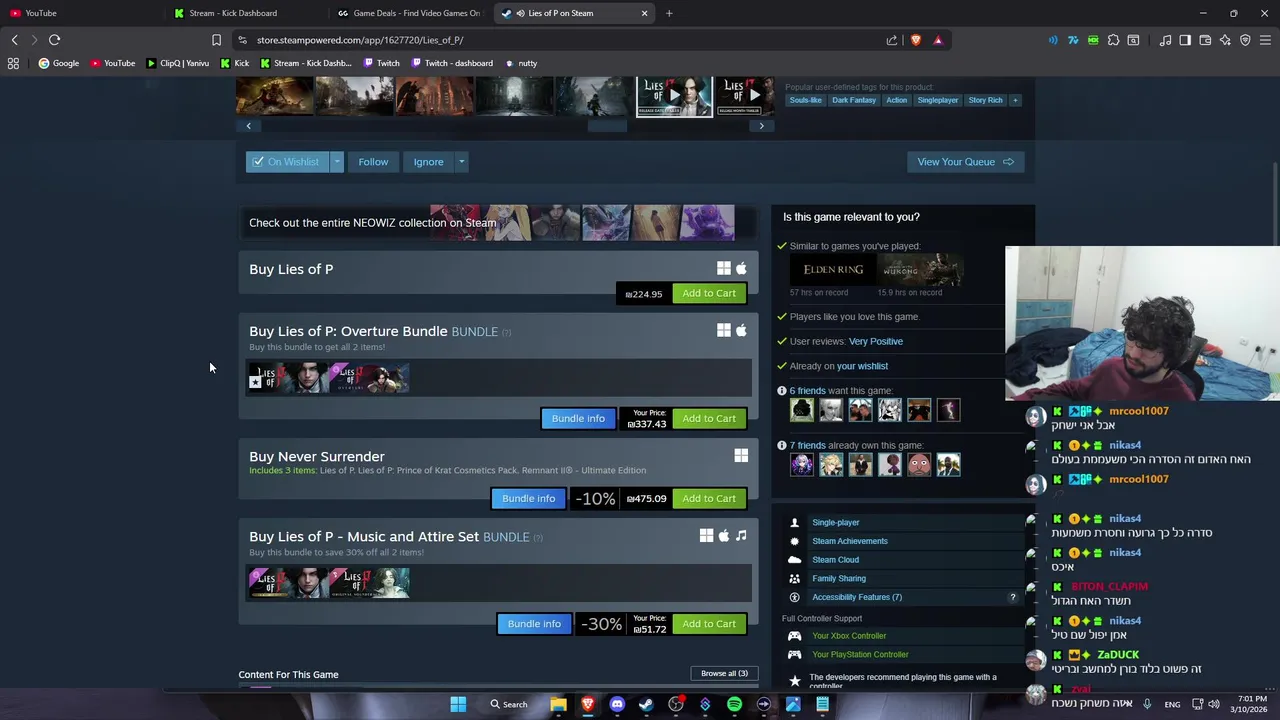The height and width of the screenshot is (720, 1280).
Task: Click the share page icon in address bar
Action: click(x=892, y=40)
